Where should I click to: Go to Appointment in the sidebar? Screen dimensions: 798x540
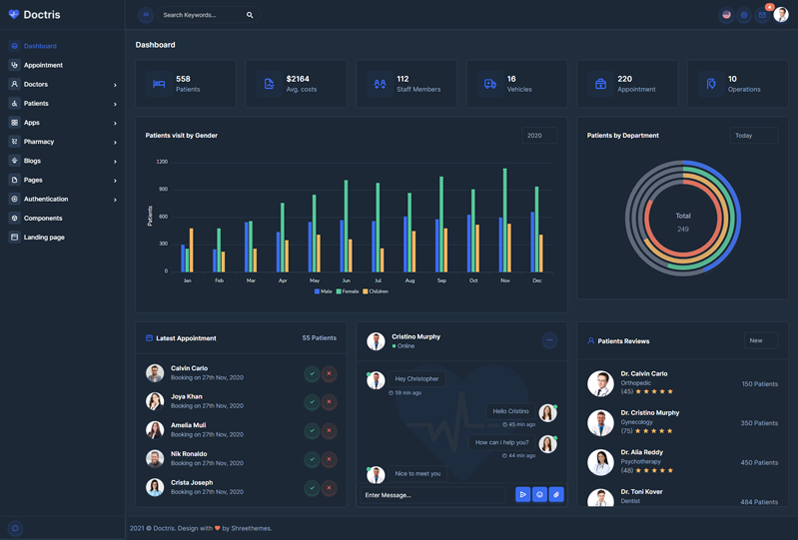43,65
